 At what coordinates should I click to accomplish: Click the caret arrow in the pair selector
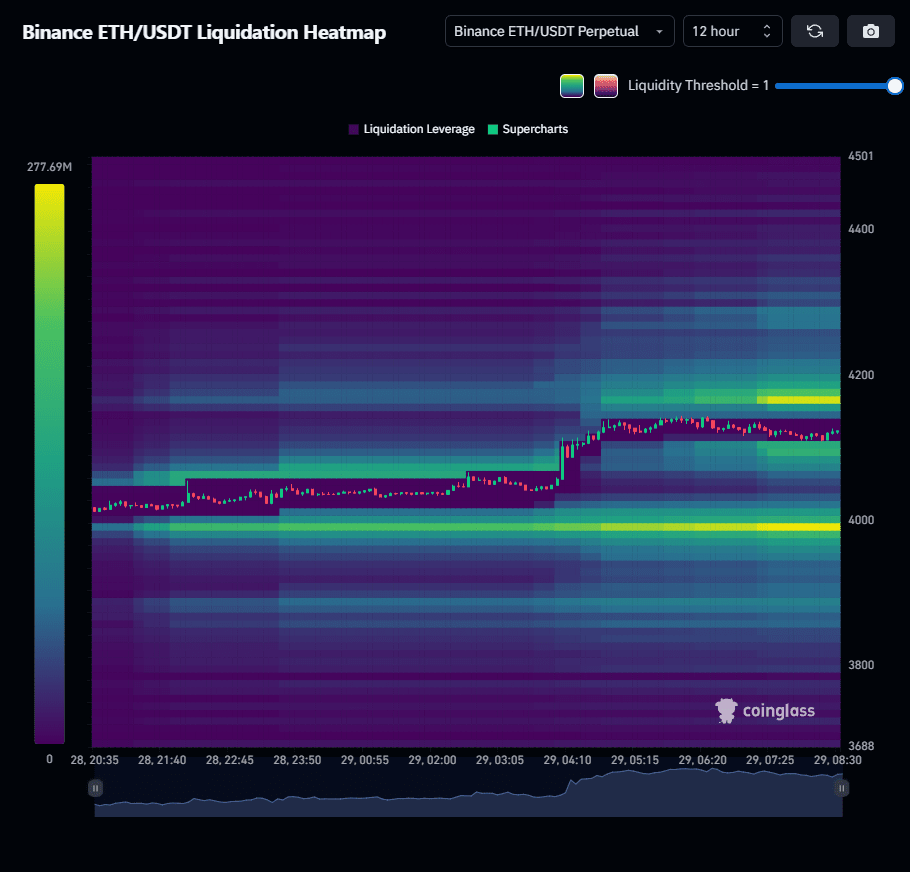(x=659, y=32)
